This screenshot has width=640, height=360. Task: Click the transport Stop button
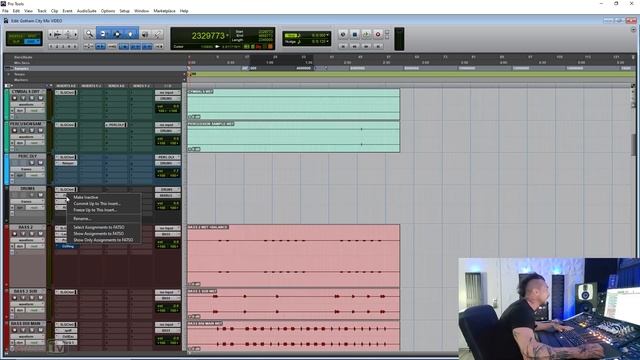(355, 35)
